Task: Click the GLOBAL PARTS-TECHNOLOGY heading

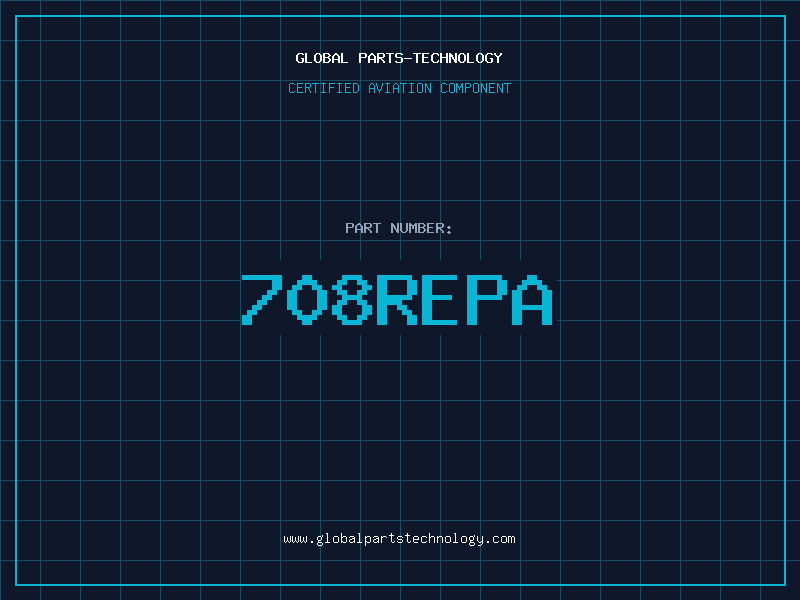Action: [x=399, y=58]
